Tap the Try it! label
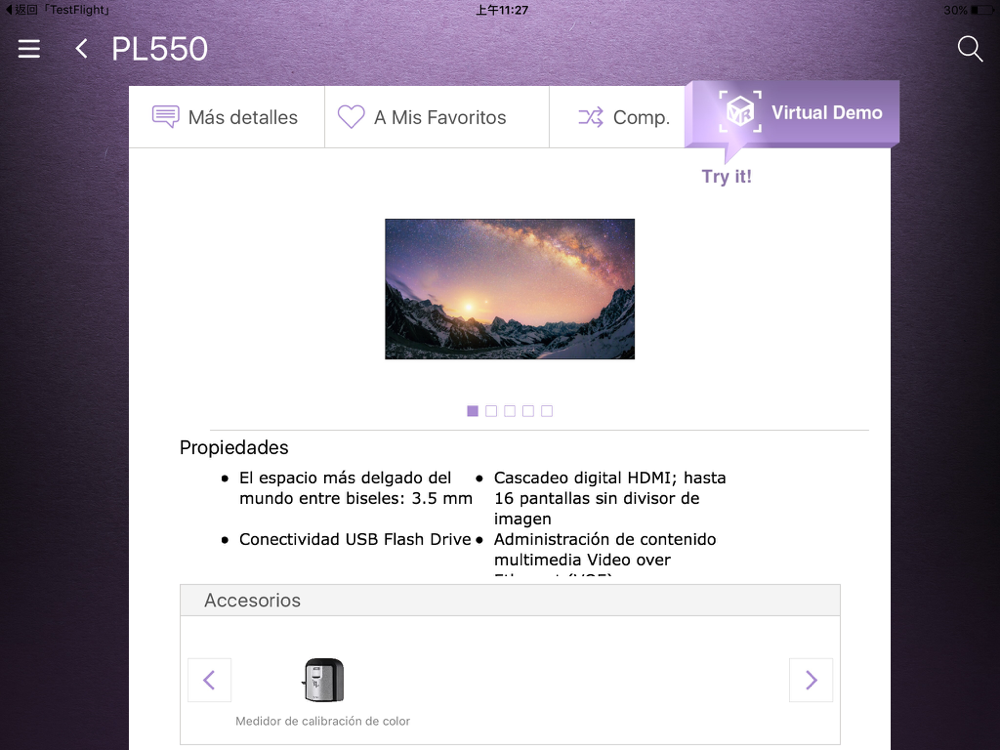This screenshot has width=1000, height=750. coord(726,177)
